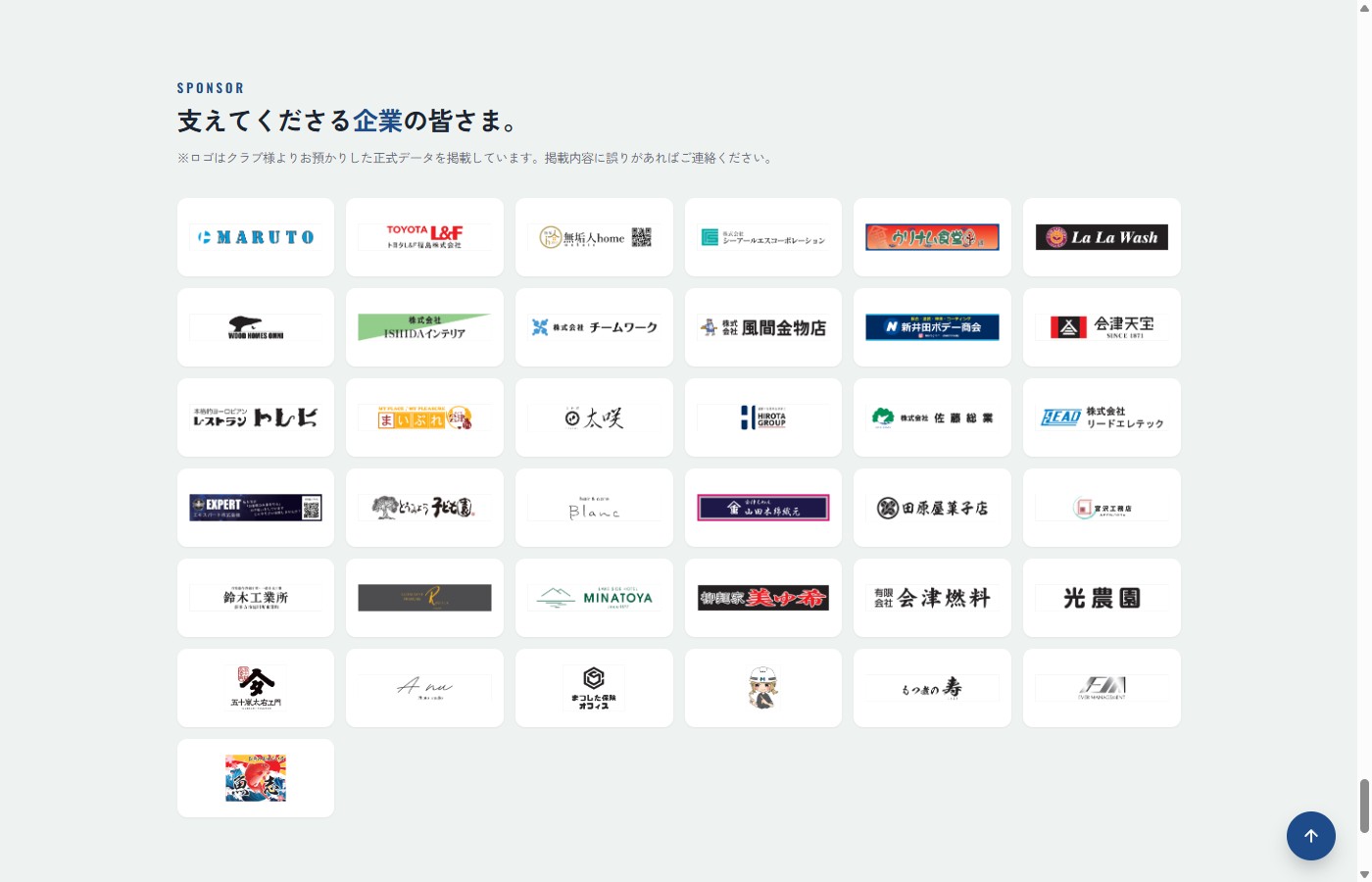Image resolution: width=1372 pixels, height=882 pixels.
Task: Open the A nu script logo
Action: click(424, 688)
